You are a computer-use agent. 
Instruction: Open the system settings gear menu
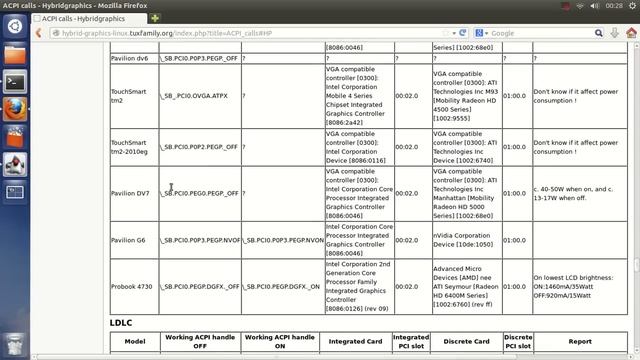coord(632,6)
